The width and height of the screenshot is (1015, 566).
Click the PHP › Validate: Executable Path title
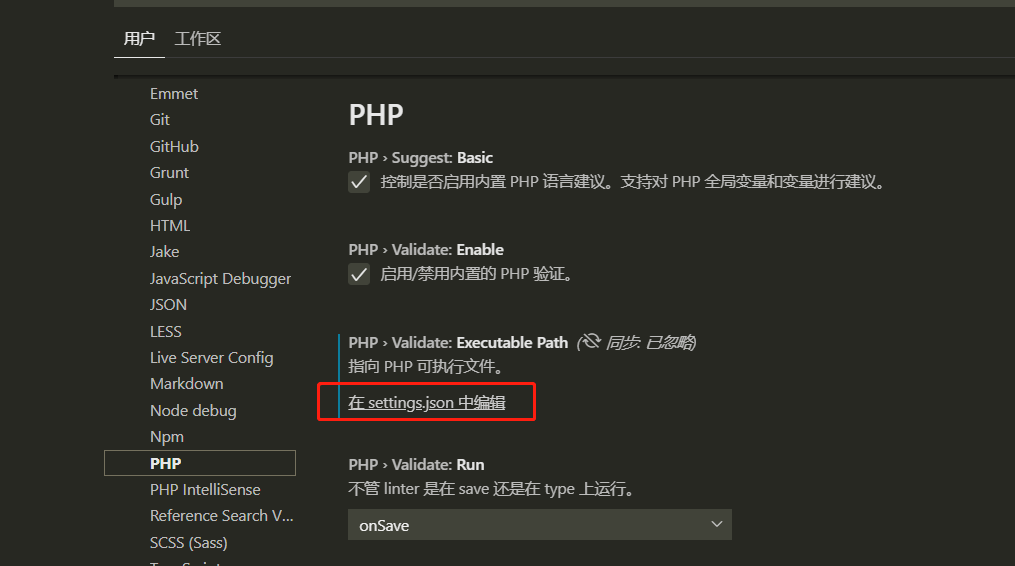coord(458,343)
